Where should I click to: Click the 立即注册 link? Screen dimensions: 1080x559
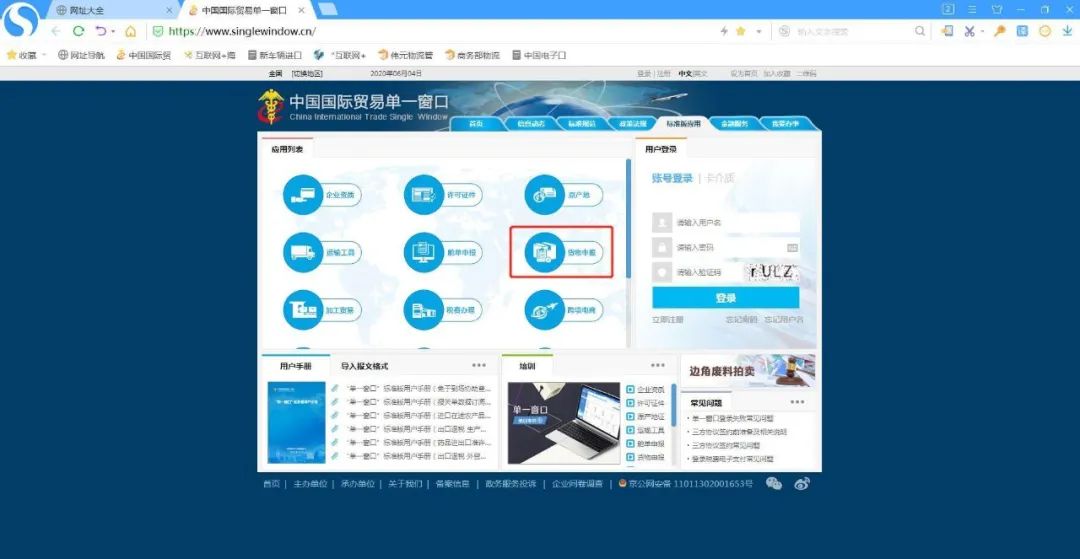[668, 320]
